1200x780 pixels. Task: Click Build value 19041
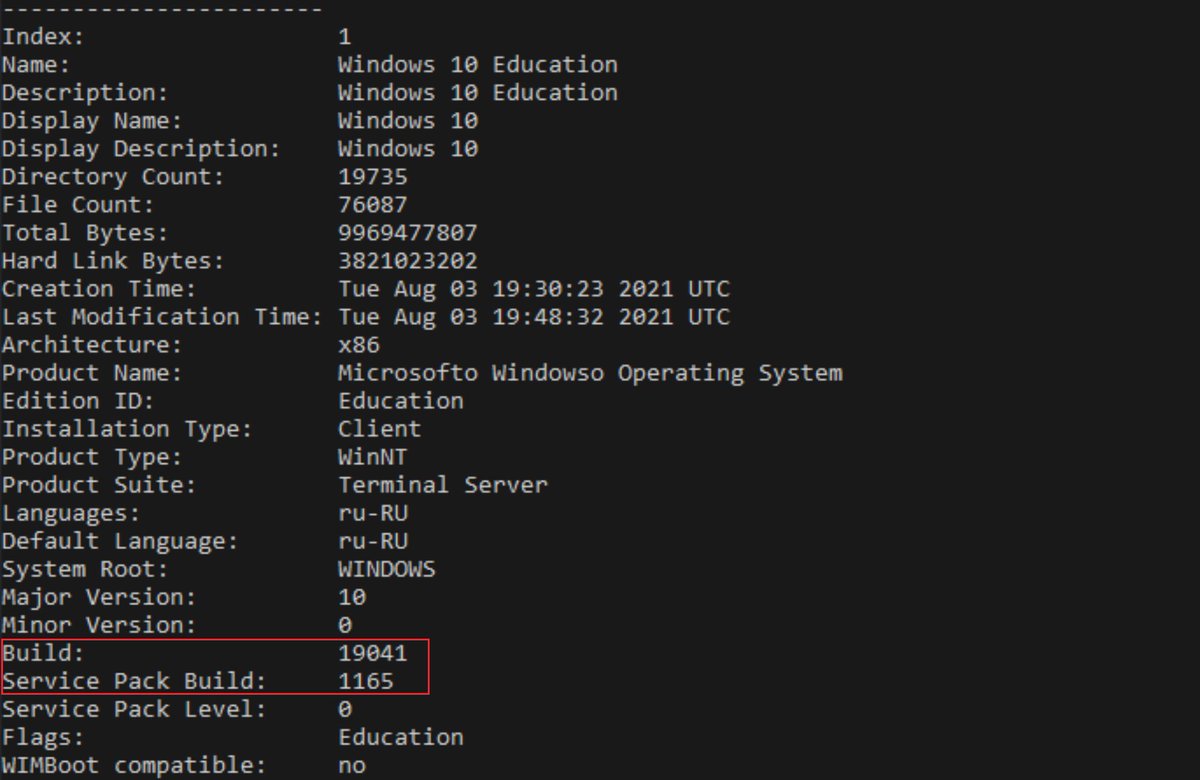tap(373, 653)
